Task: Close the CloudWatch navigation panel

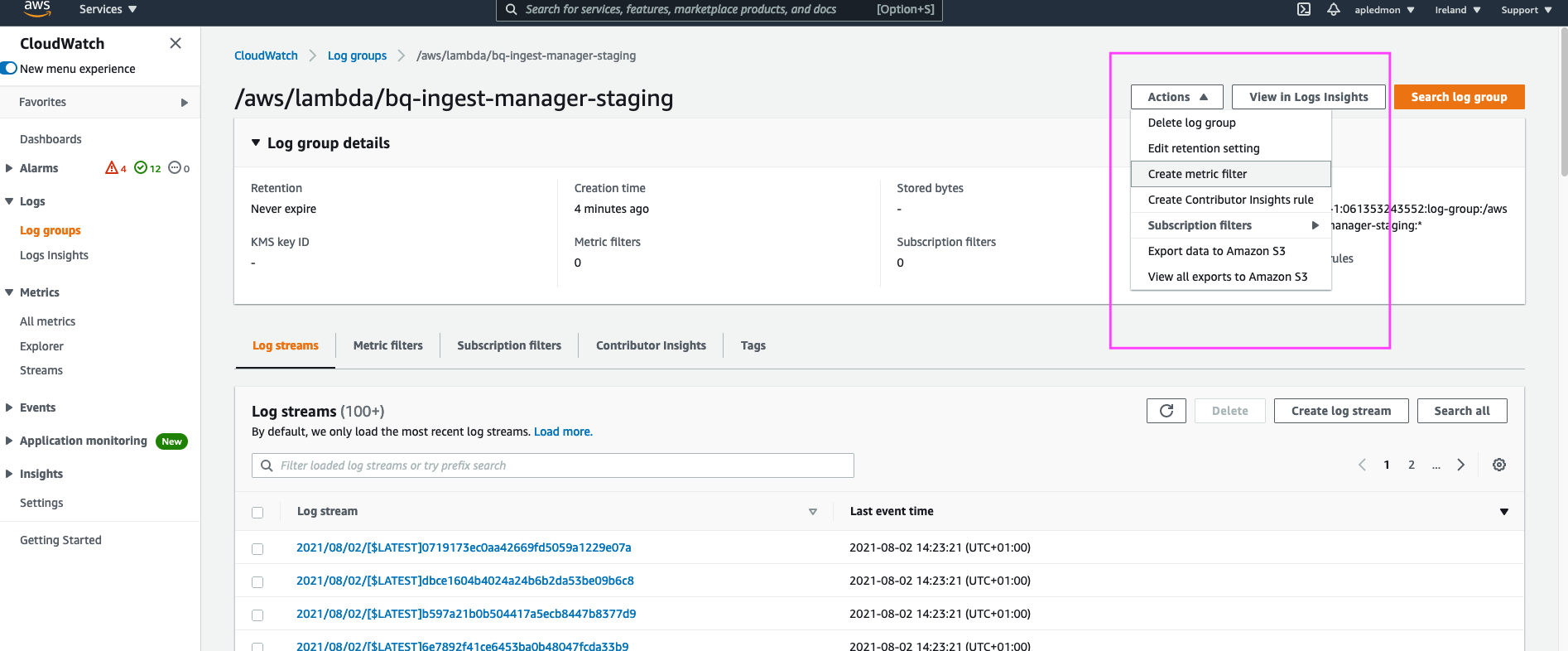Action: pyautogui.click(x=176, y=43)
